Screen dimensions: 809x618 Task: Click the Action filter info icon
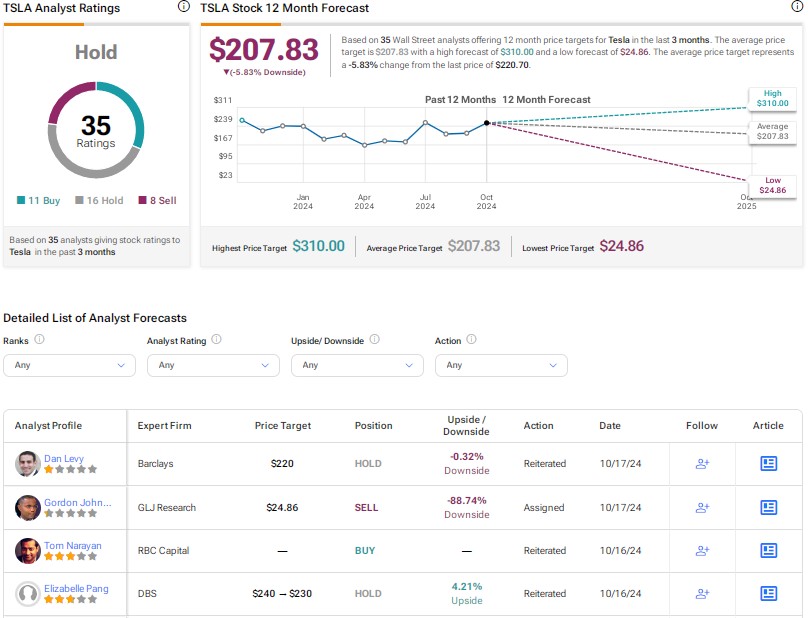point(471,340)
